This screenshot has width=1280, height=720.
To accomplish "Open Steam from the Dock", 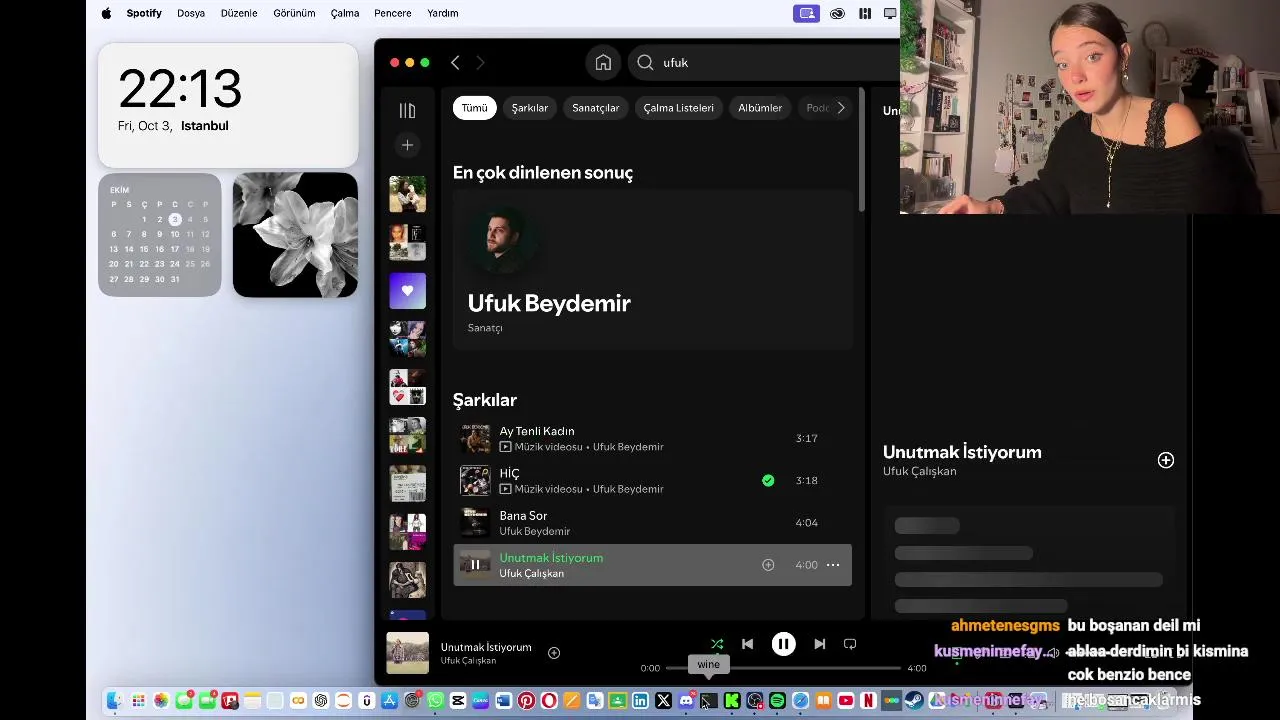I will tap(914, 701).
